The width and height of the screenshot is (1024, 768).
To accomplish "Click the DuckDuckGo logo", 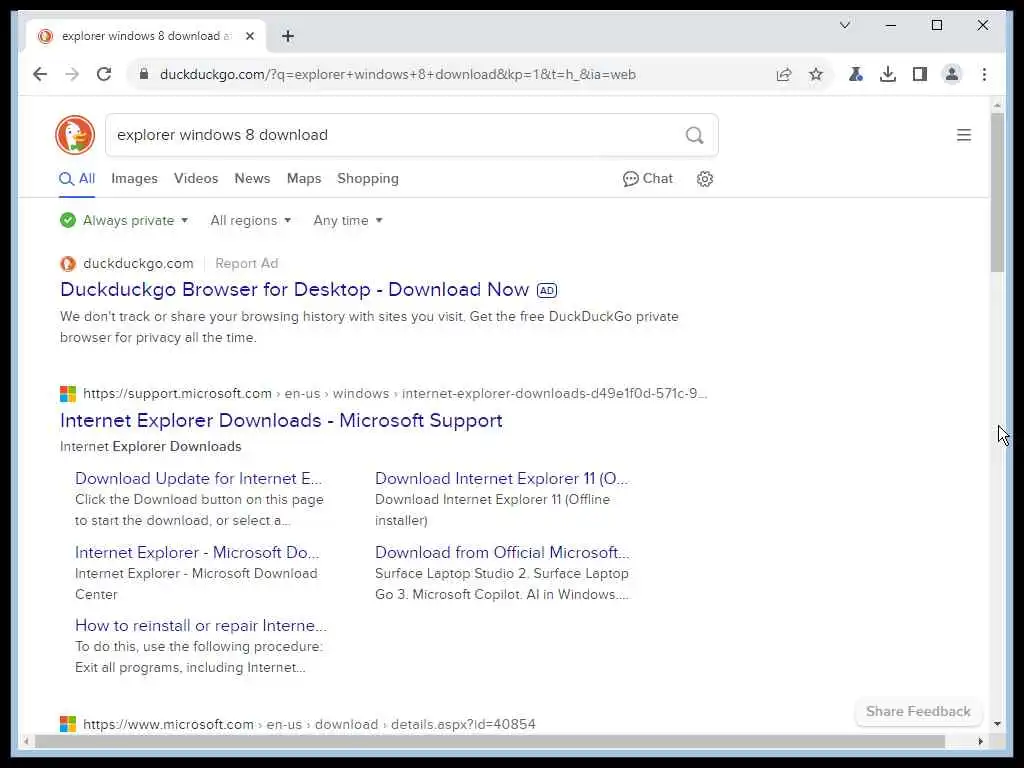I will pos(75,135).
